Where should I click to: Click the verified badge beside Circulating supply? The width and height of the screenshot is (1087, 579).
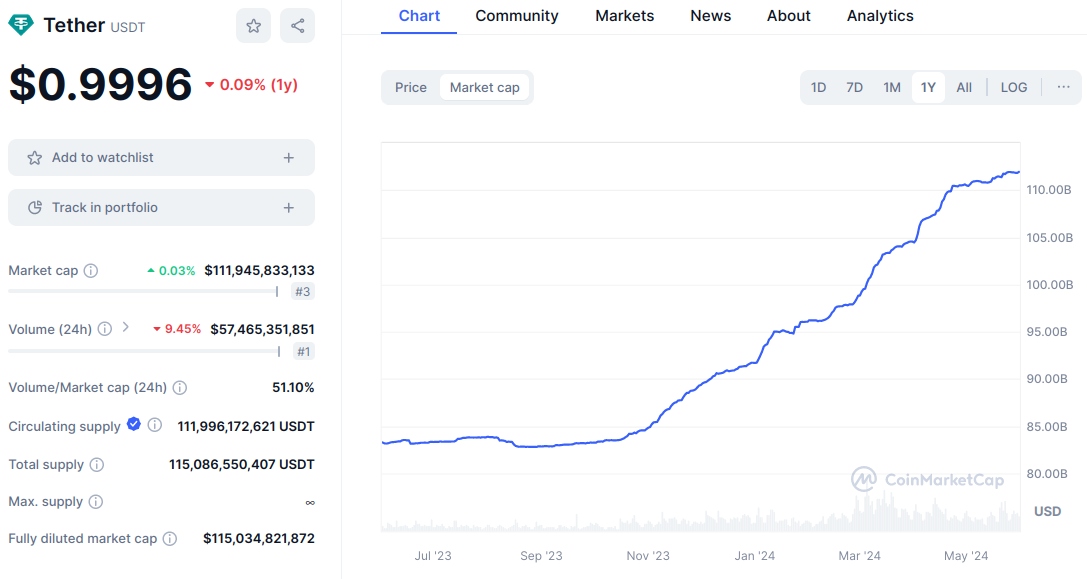[134, 424]
